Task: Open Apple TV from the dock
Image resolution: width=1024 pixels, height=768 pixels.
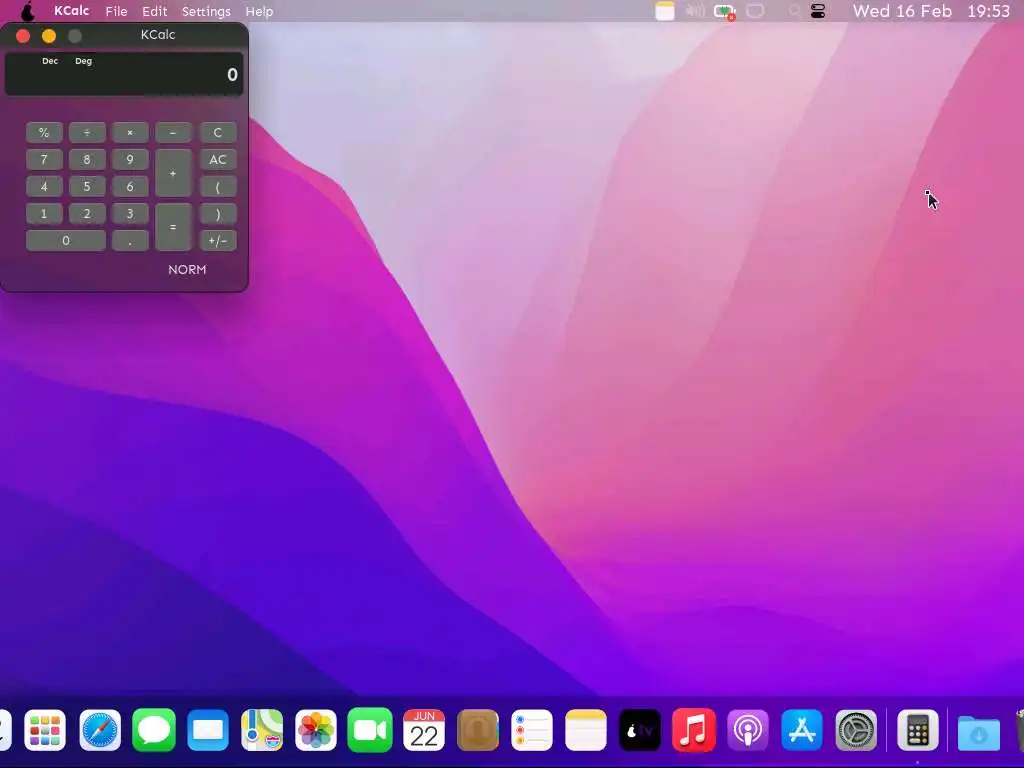Action: click(640, 730)
